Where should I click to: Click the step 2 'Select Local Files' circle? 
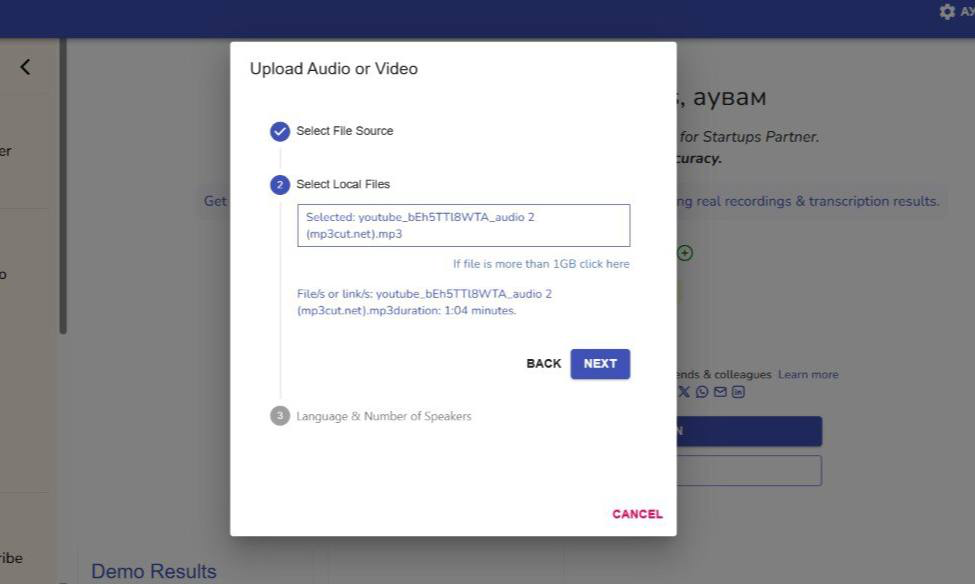pos(280,185)
